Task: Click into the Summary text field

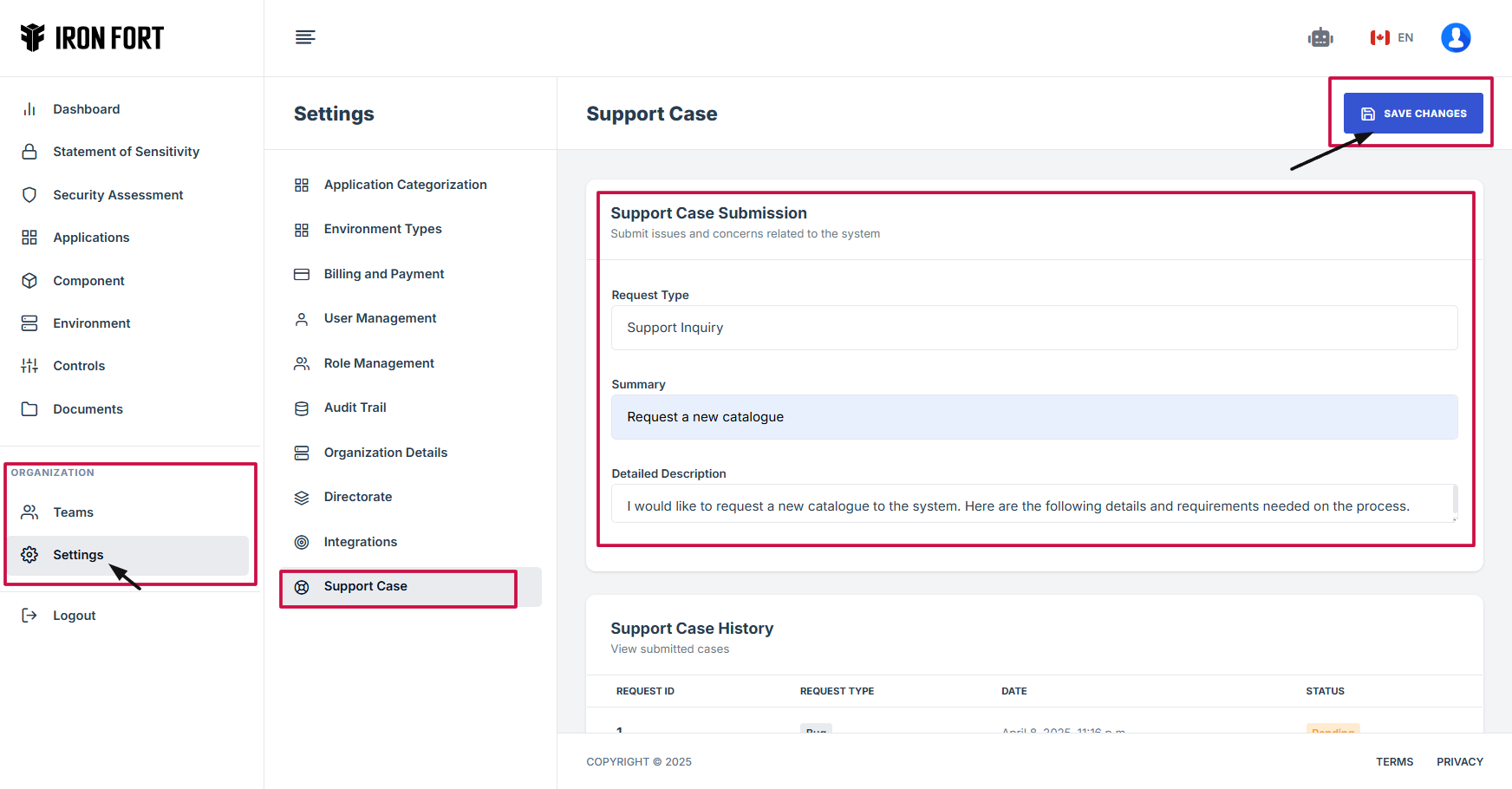Action: 1033,417
